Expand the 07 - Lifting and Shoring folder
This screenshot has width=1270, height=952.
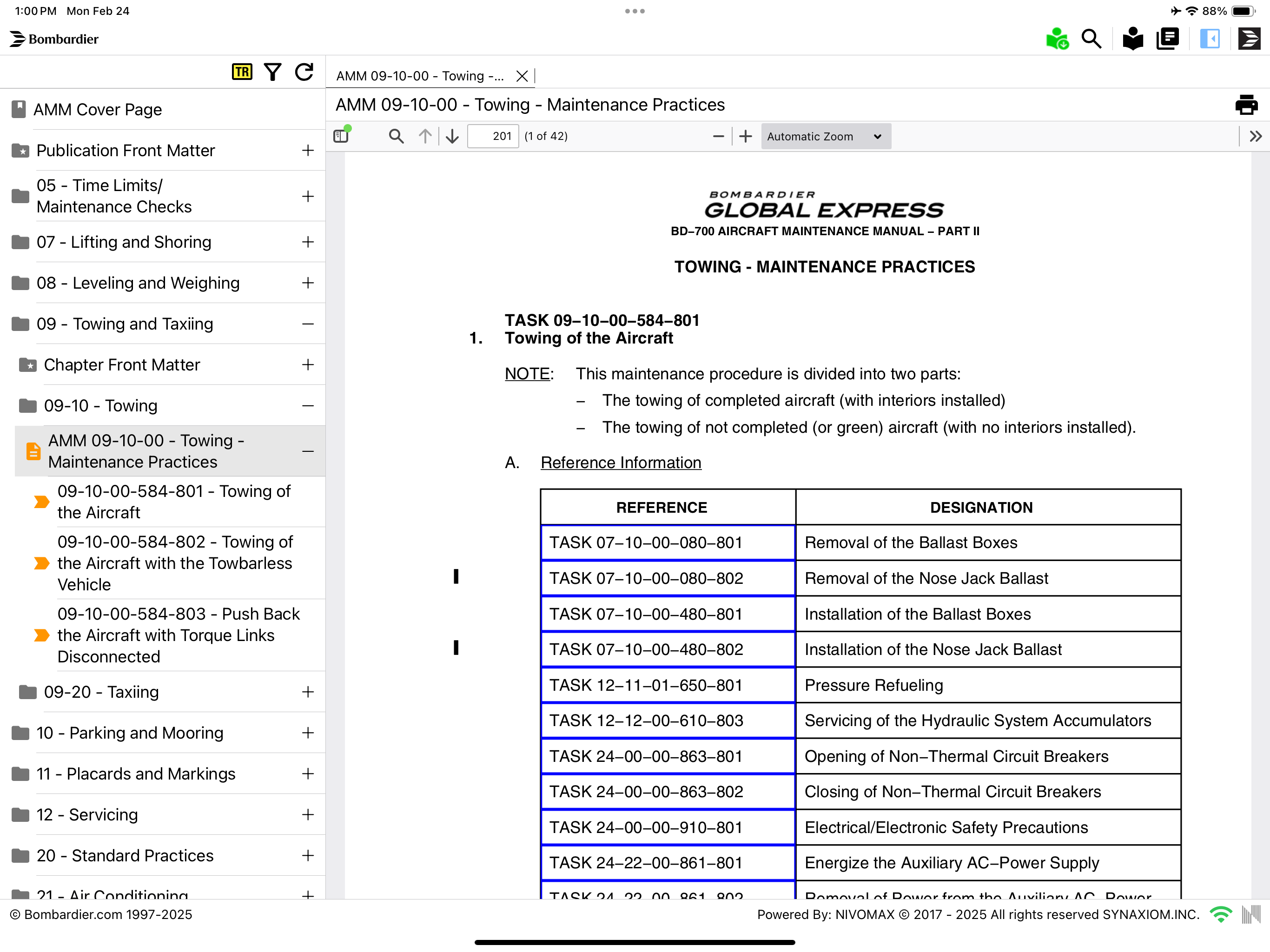(308, 242)
